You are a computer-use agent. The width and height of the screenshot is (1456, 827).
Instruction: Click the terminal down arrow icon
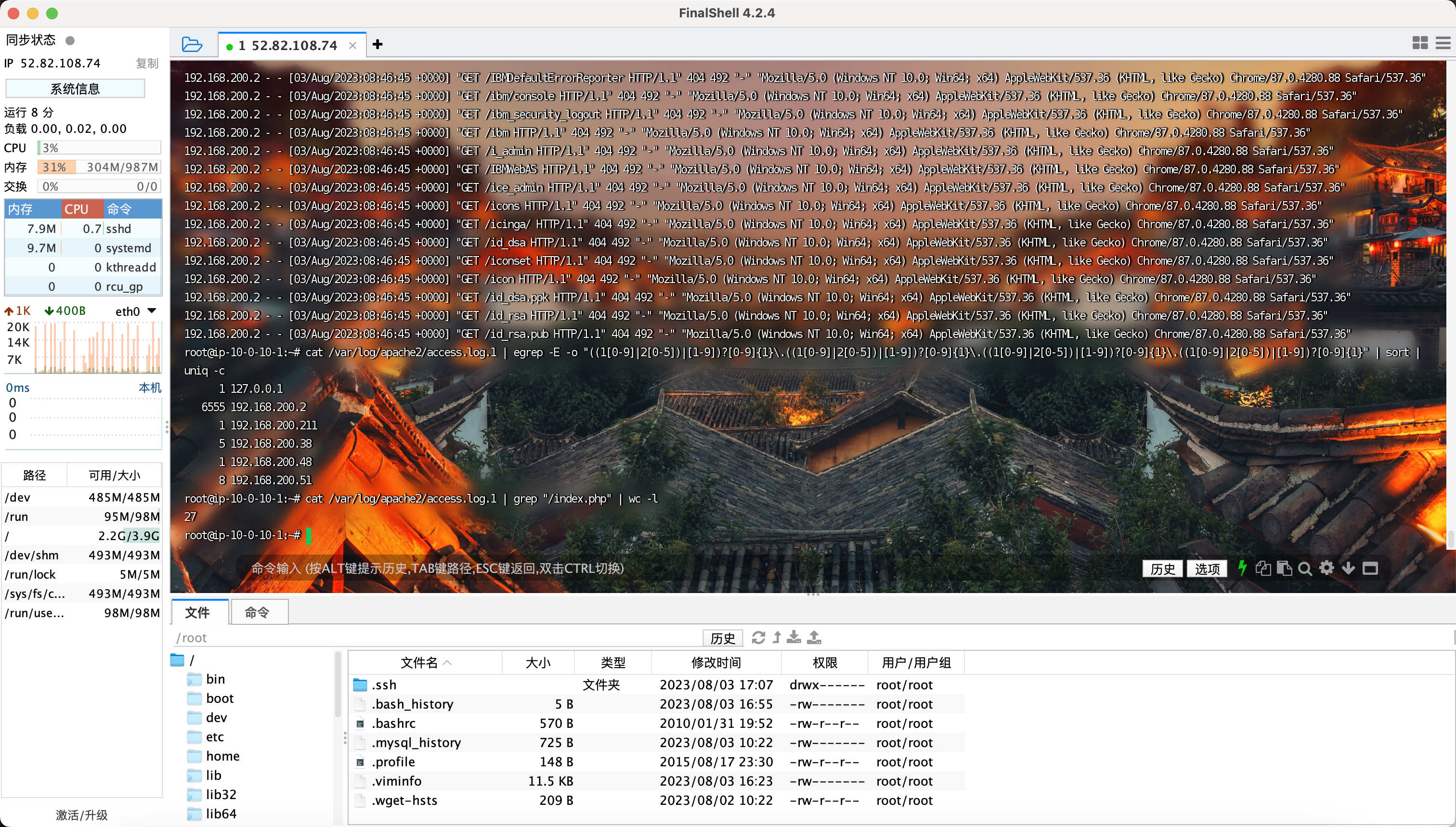[x=1348, y=568]
